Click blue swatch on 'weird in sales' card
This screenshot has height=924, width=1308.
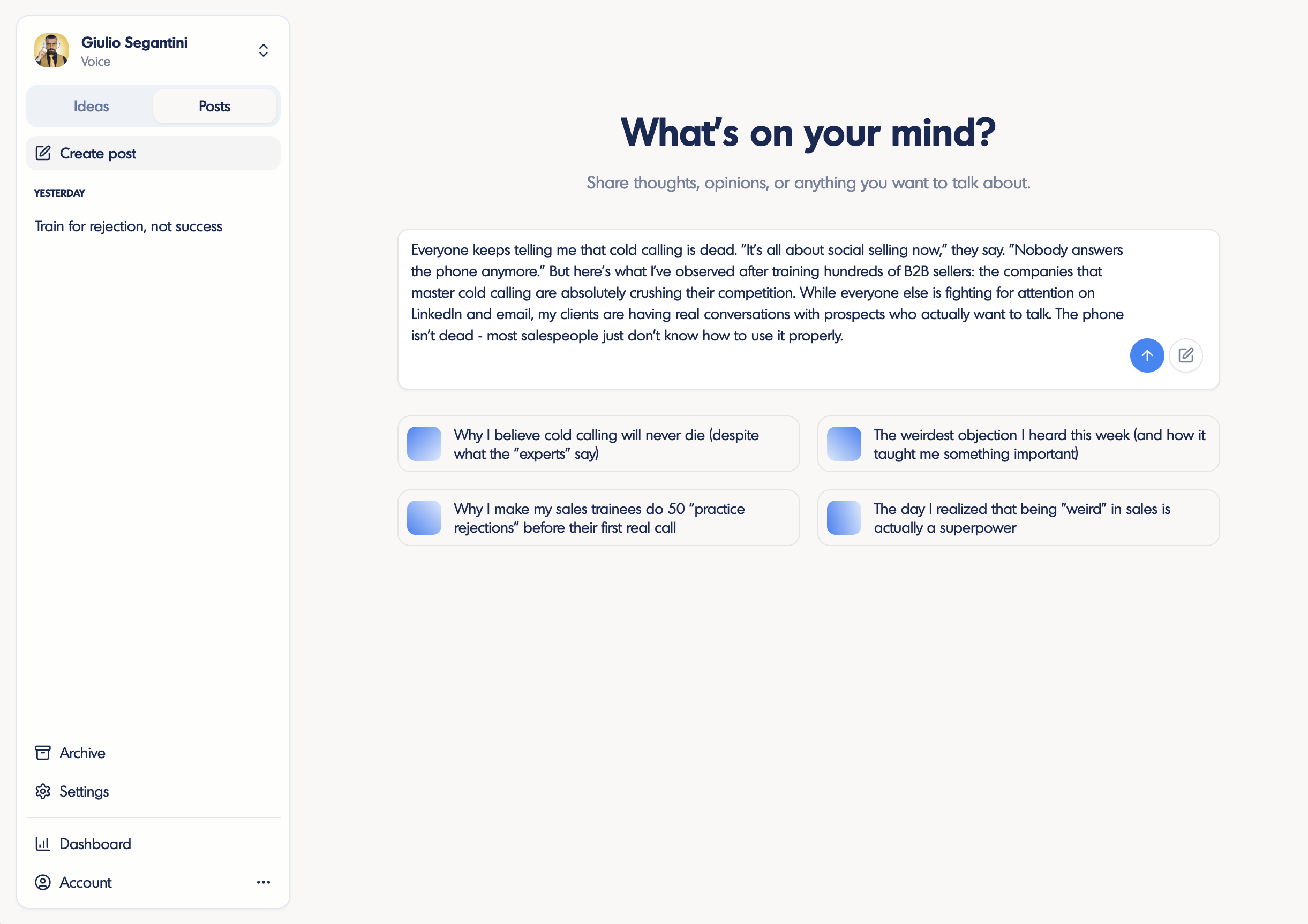[x=844, y=518]
